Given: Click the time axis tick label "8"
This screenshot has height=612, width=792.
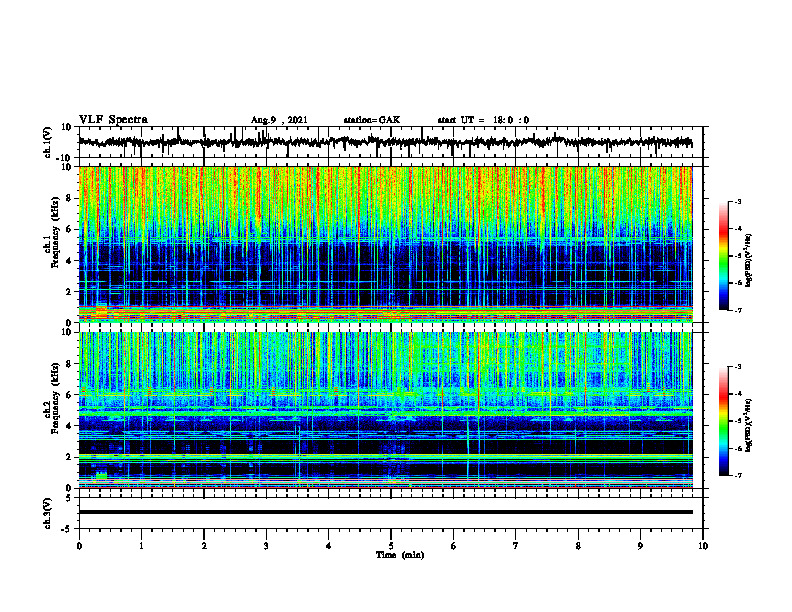Looking at the screenshot, I should tap(578, 546).
